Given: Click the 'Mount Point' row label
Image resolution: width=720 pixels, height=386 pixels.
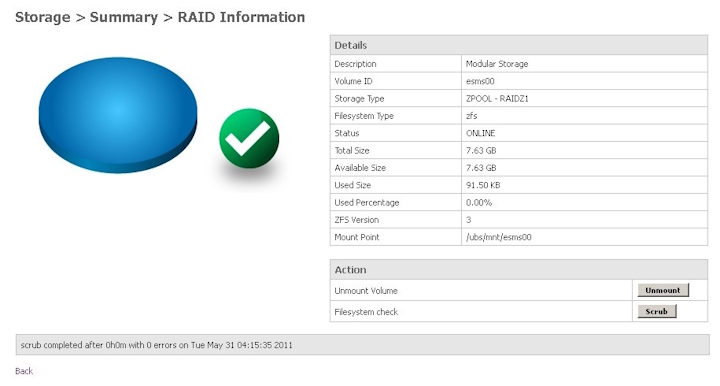Looking at the screenshot, I should (357, 237).
